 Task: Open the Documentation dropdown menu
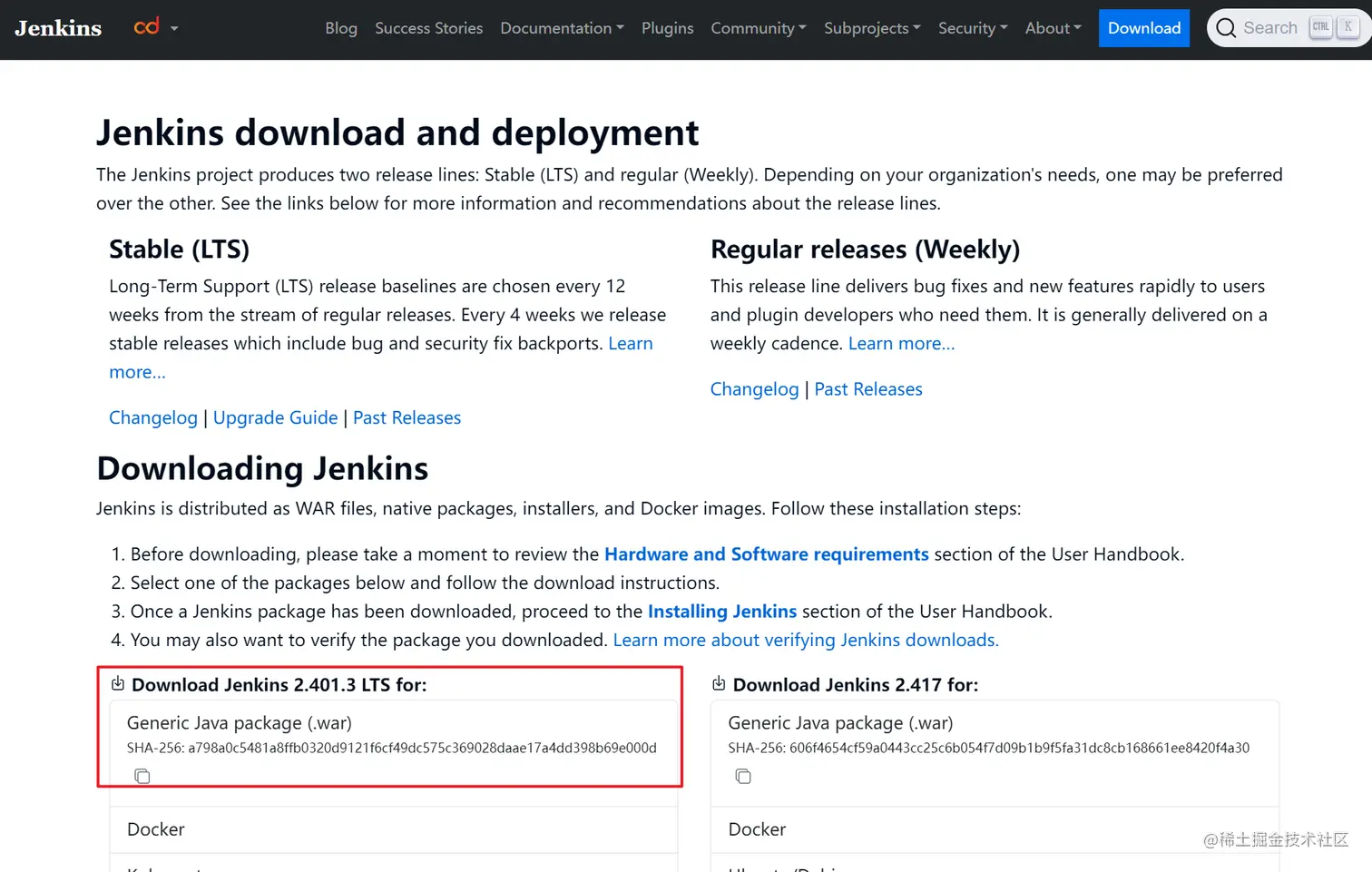point(562,28)
